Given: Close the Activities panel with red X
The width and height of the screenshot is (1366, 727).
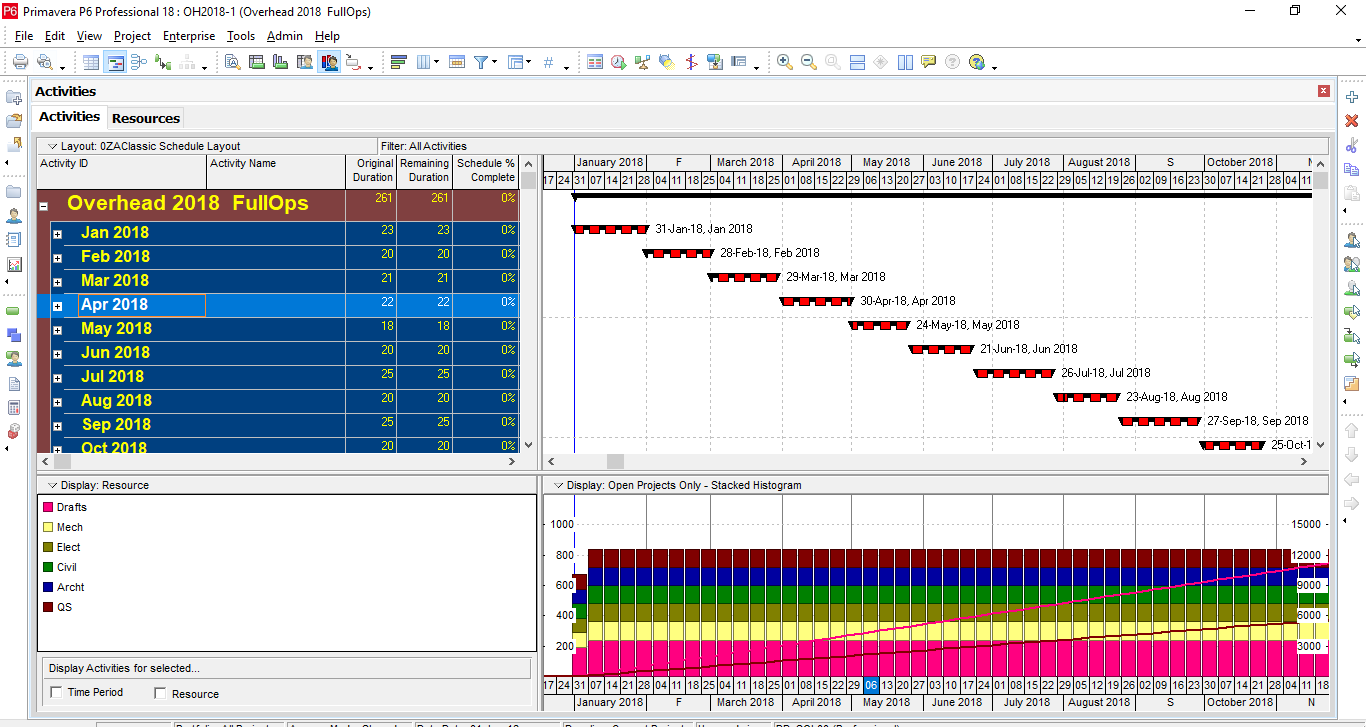Looking at the screenshot, I should pos(1324,91).
